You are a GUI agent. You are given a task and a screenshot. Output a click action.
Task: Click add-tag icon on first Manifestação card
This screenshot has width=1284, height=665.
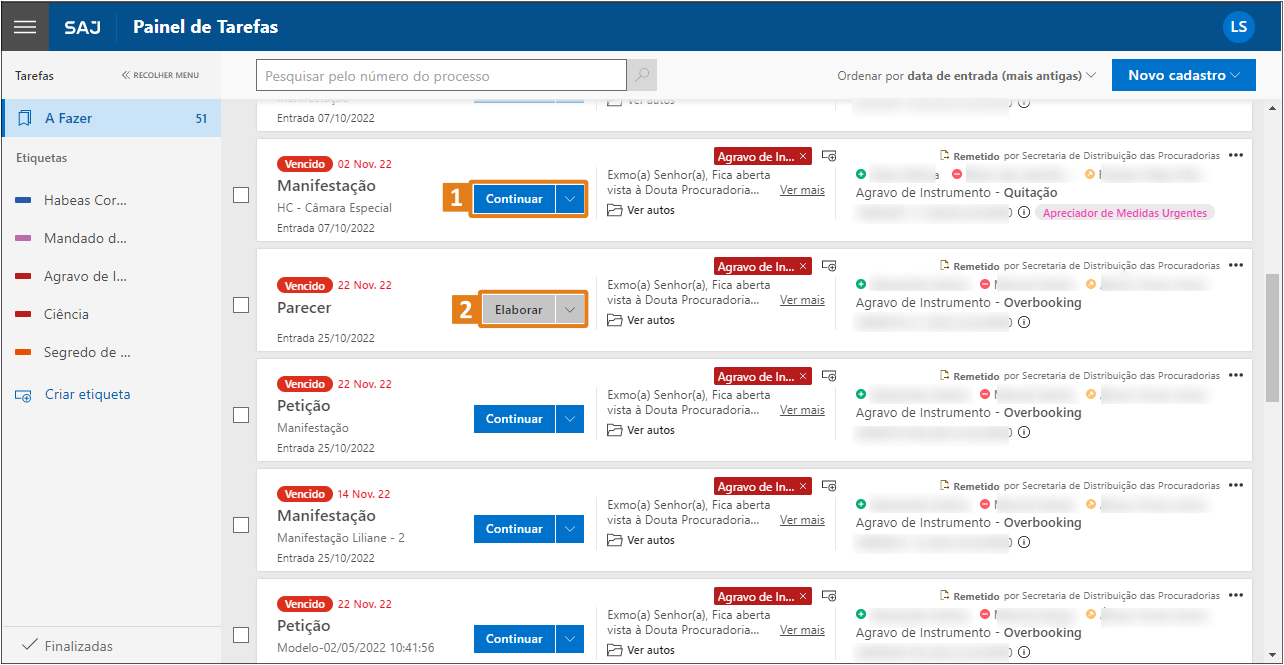(828, 156)
